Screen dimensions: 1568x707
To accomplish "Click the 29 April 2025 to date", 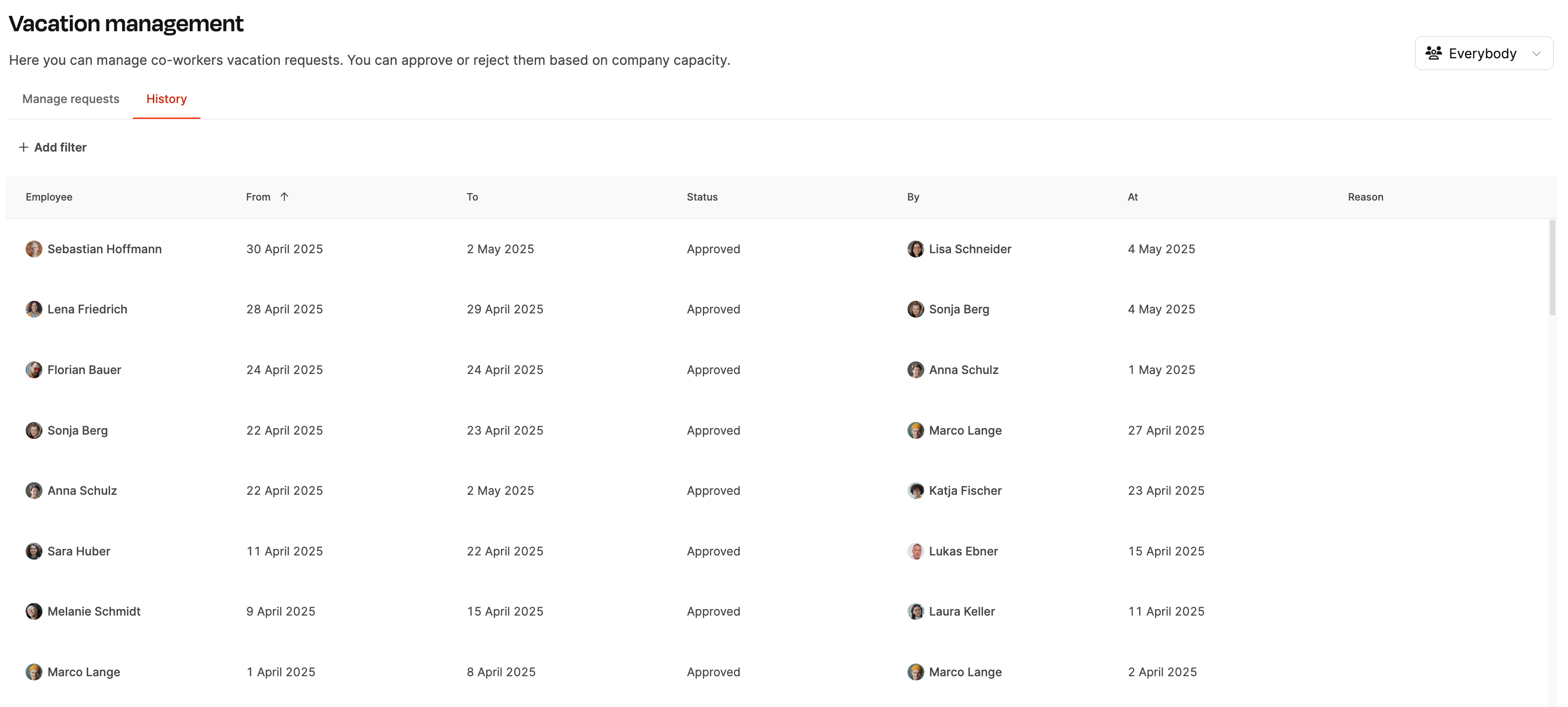I will [x=505, y=309].
